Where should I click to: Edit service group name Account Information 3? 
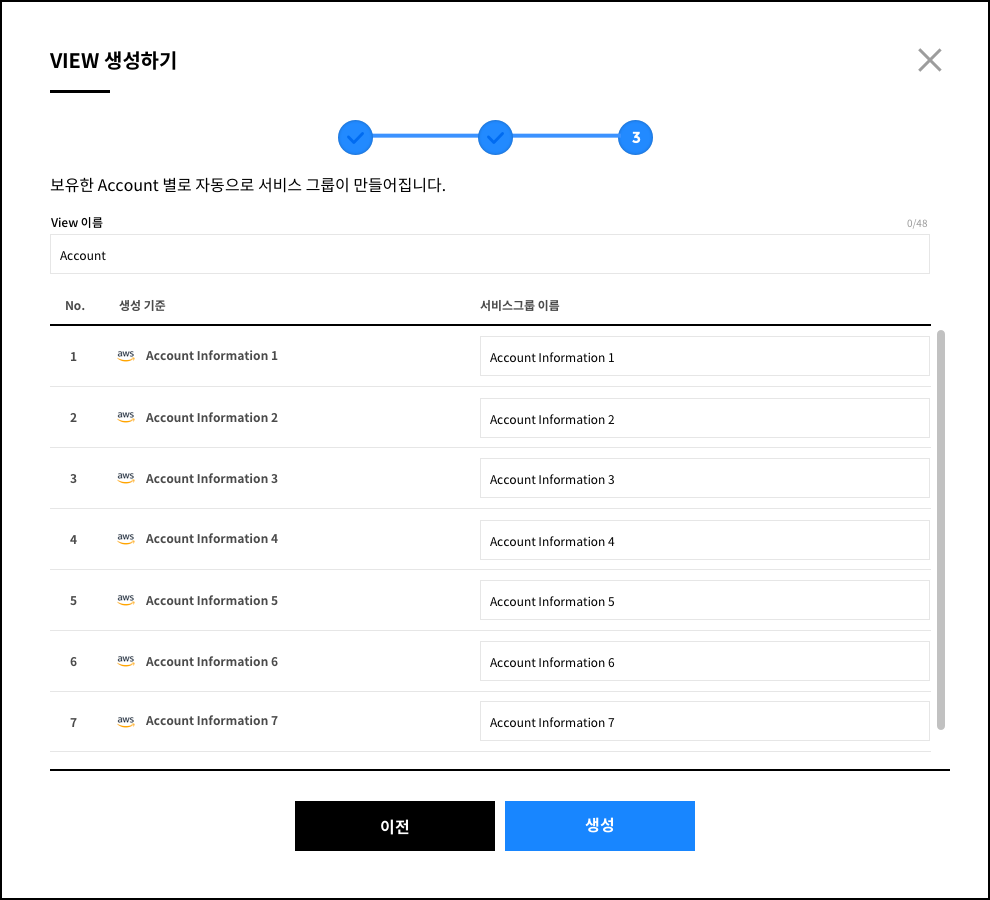(x=704, y=479)
